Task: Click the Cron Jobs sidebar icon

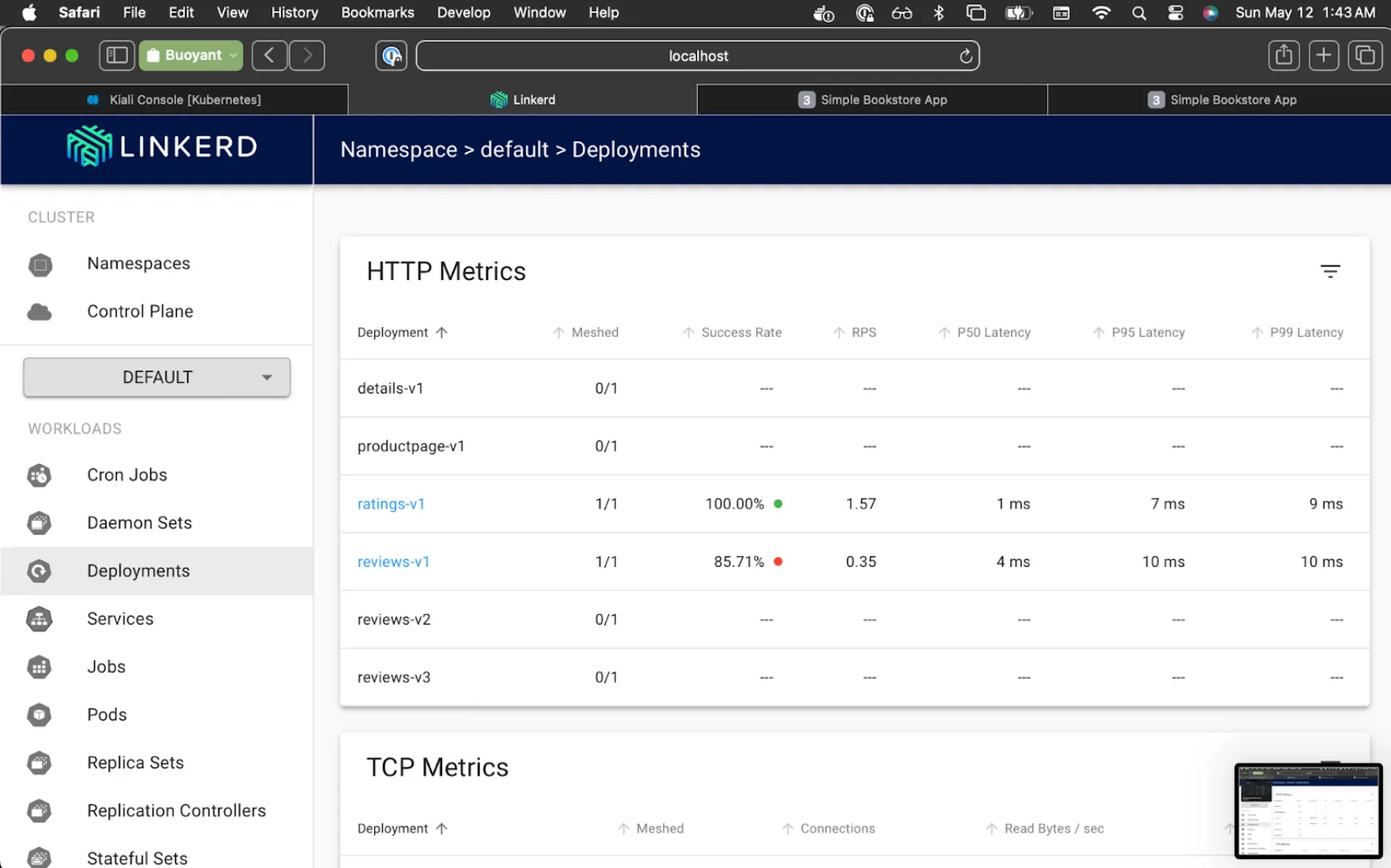Action: click(x=39, y=475)
